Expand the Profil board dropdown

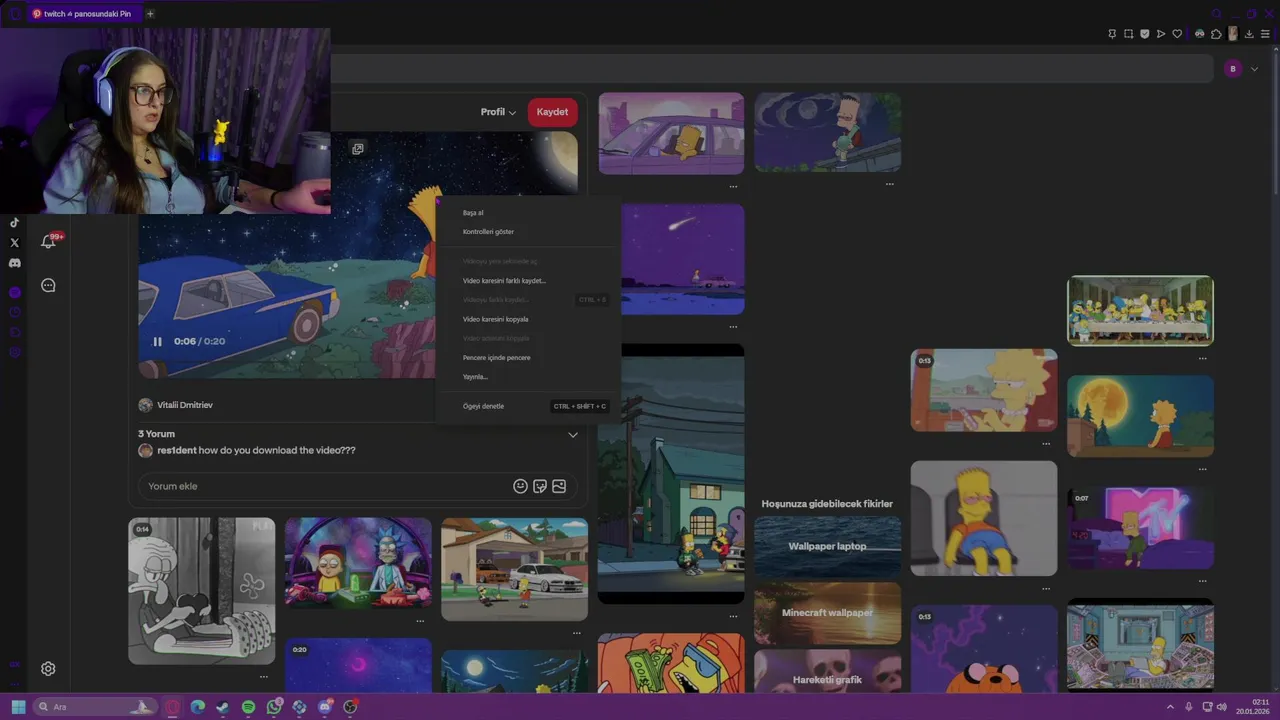tap(498, 112)
